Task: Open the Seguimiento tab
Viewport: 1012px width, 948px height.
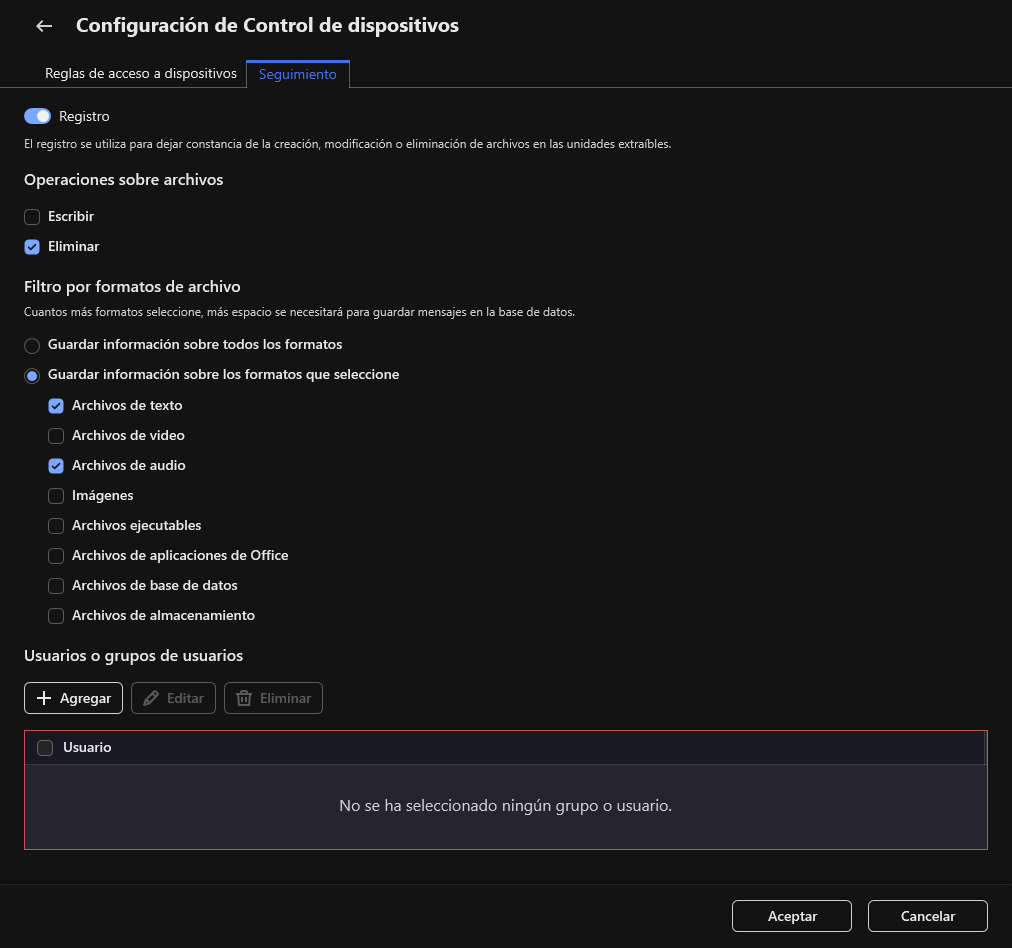Action: (x=298, y=73)
